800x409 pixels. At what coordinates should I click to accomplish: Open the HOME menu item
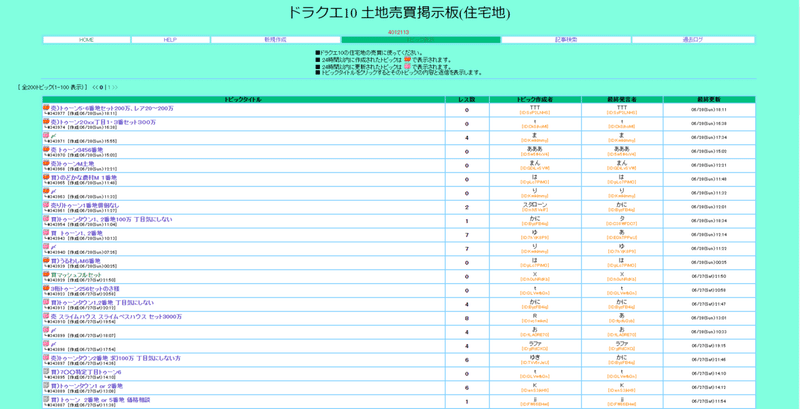(86, 40)
